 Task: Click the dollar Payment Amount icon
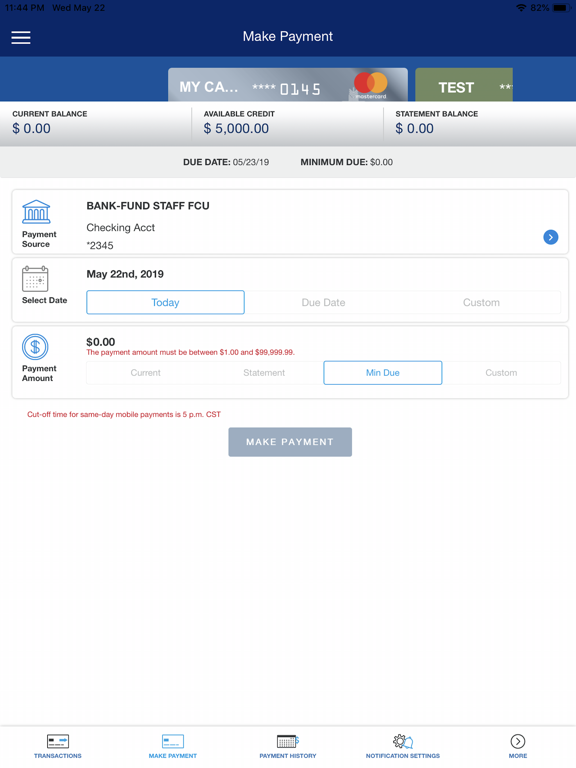click(35, 347)
